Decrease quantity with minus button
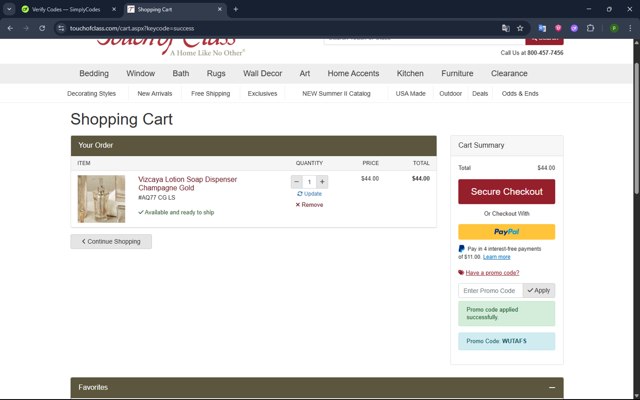The width and height of the screenshot is (640, 400). click(297, 182)
